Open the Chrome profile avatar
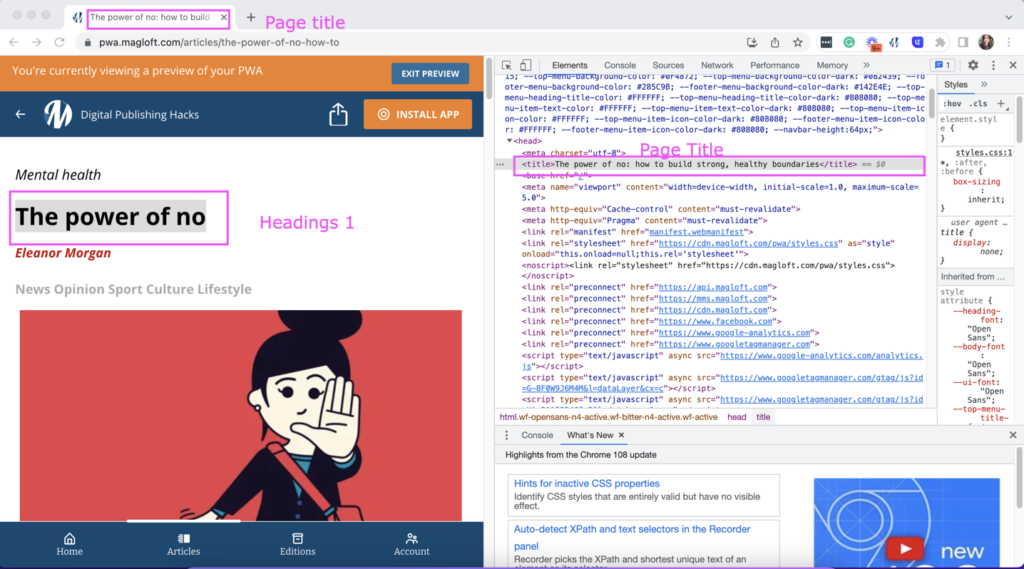Image resolution: width=1024 pixels, height=569 pixels. tap(986, 42)
